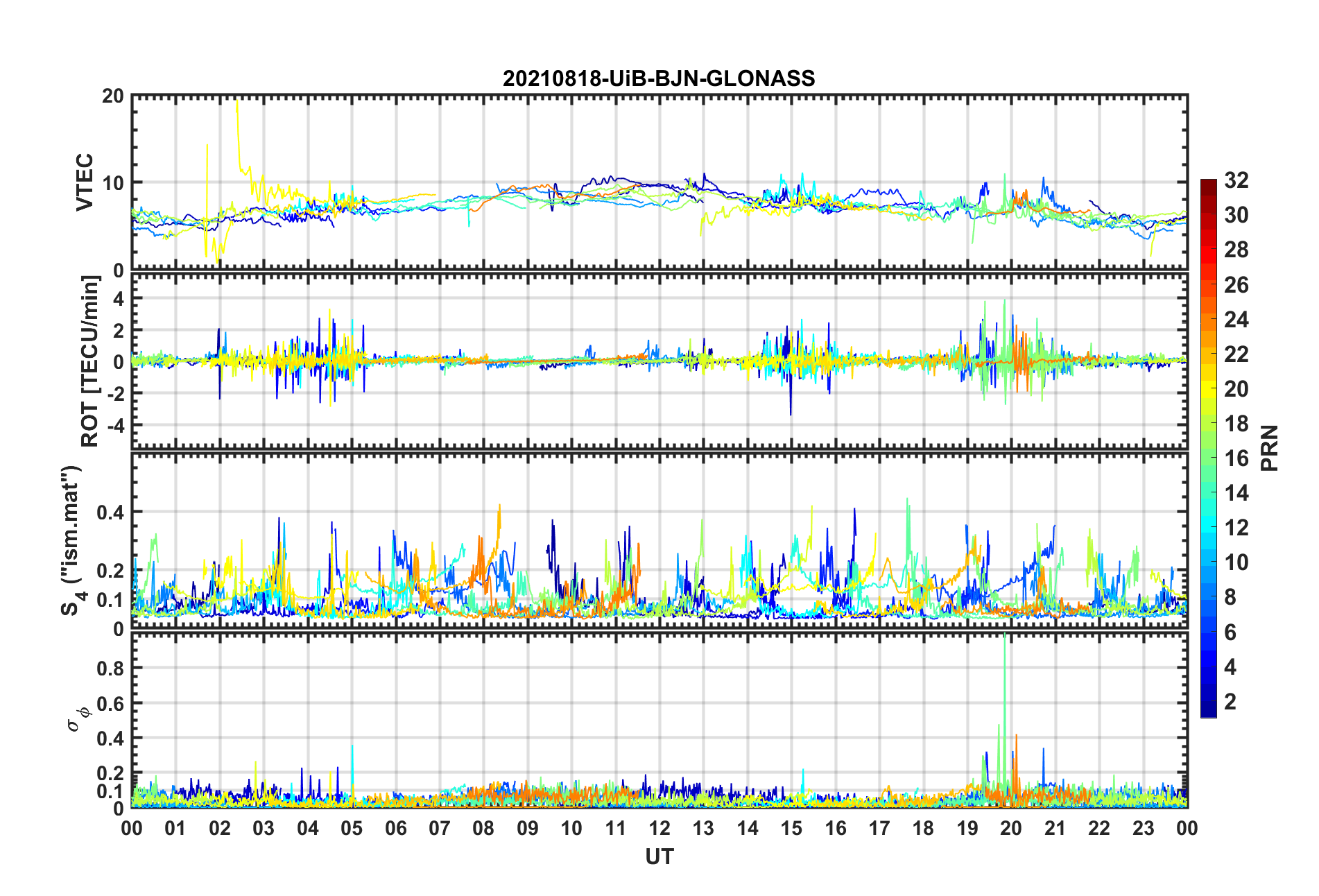The height and width of the screenshot is (896, 1319).
Task: Click the x-axis tick label 20
Action: (x=1011, y=828)
